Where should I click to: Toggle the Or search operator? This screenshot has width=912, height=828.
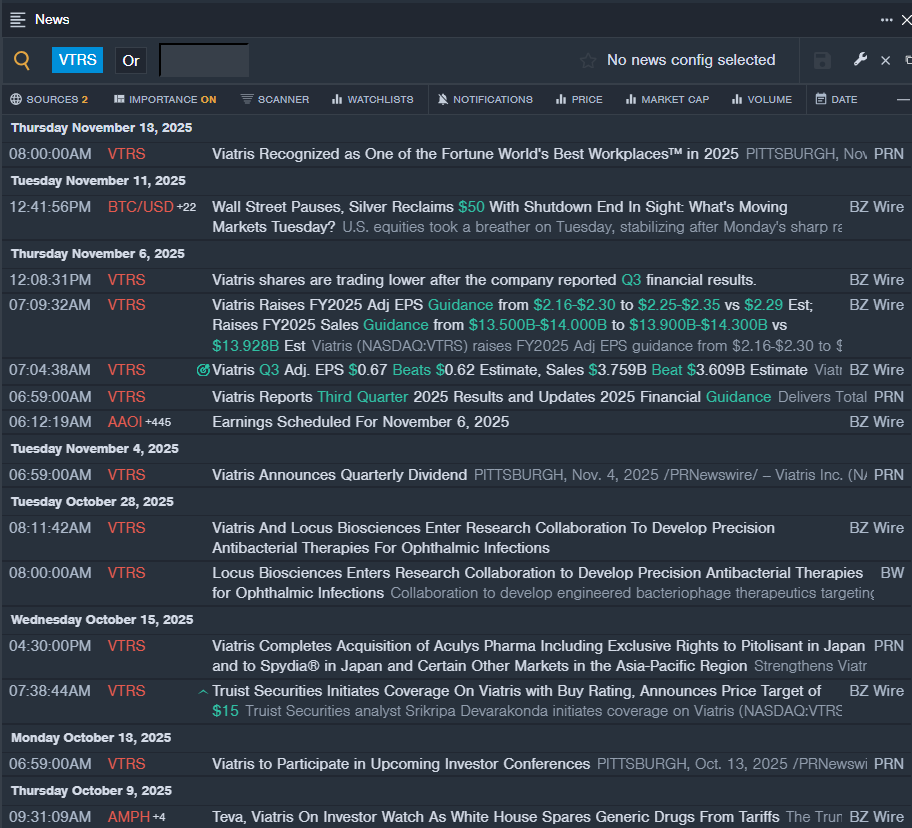[131, 60]
